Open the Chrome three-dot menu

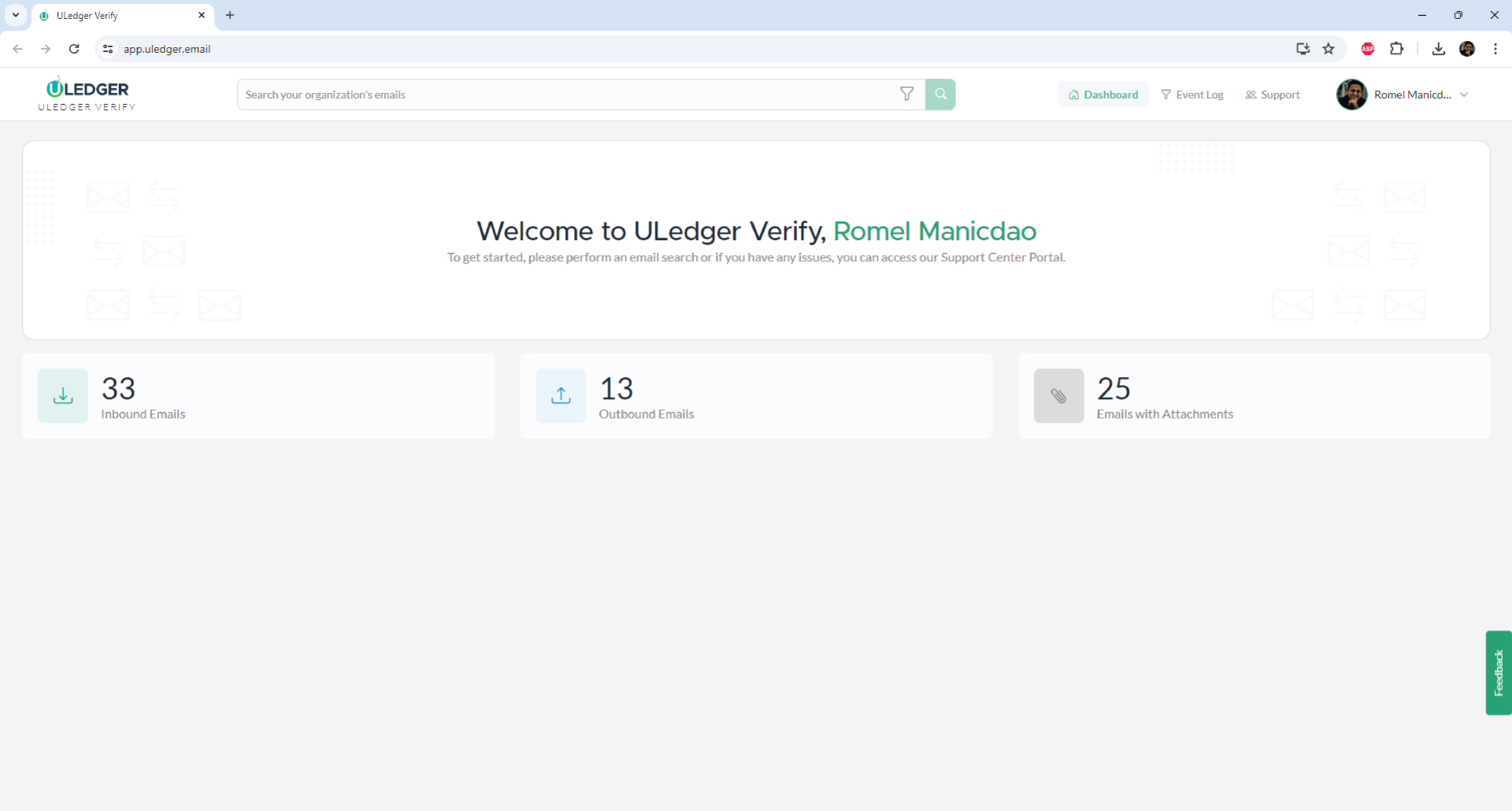point(1495,49)
